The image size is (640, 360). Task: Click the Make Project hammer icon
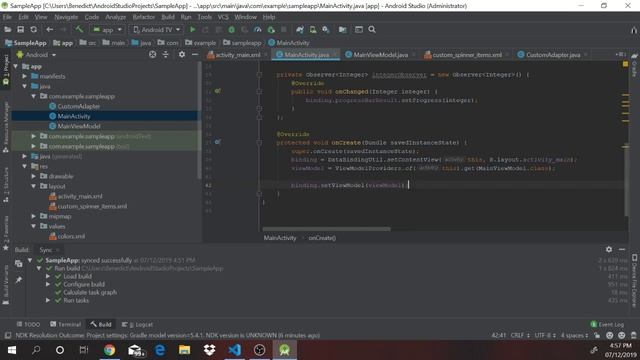(79, 29)
